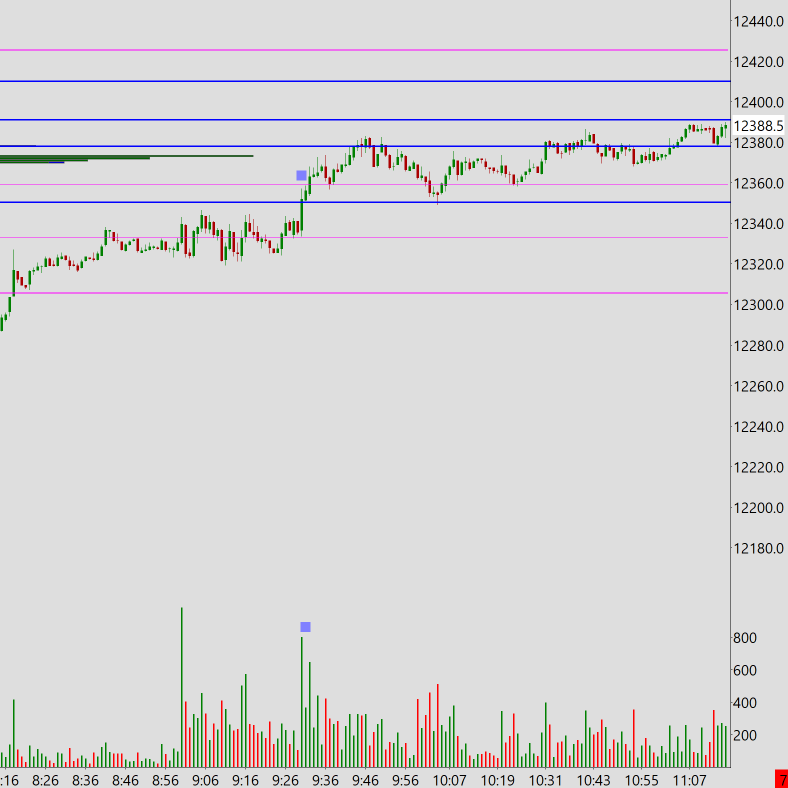
Task: Click the 12280.0 price axis label
Action: click(758, 346)
